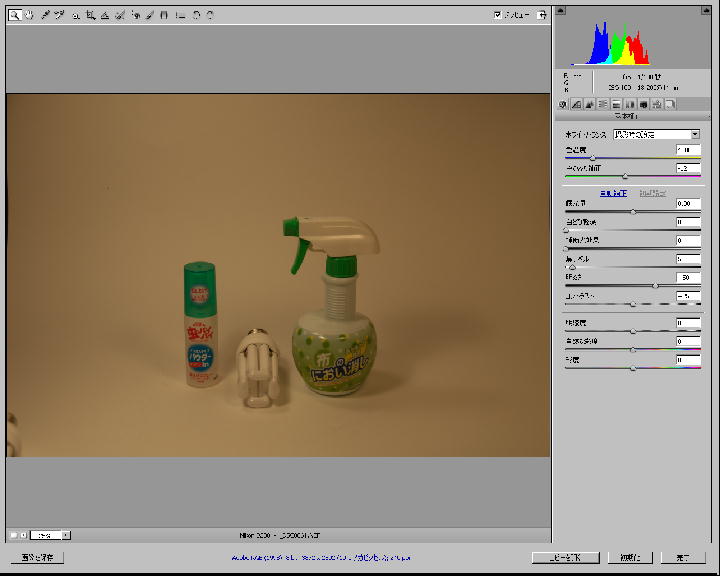This screenshot has width=720, height=576.
Task: Click the Save Image button
Action: [x=38, y=557]
